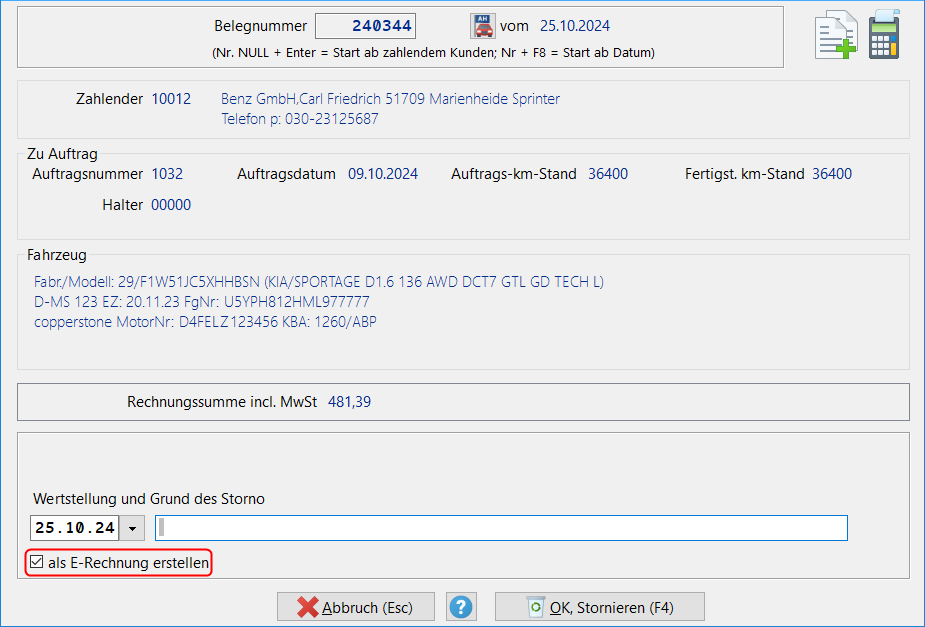
Task: Open help via the blue question mark
Action: (461, 606)
